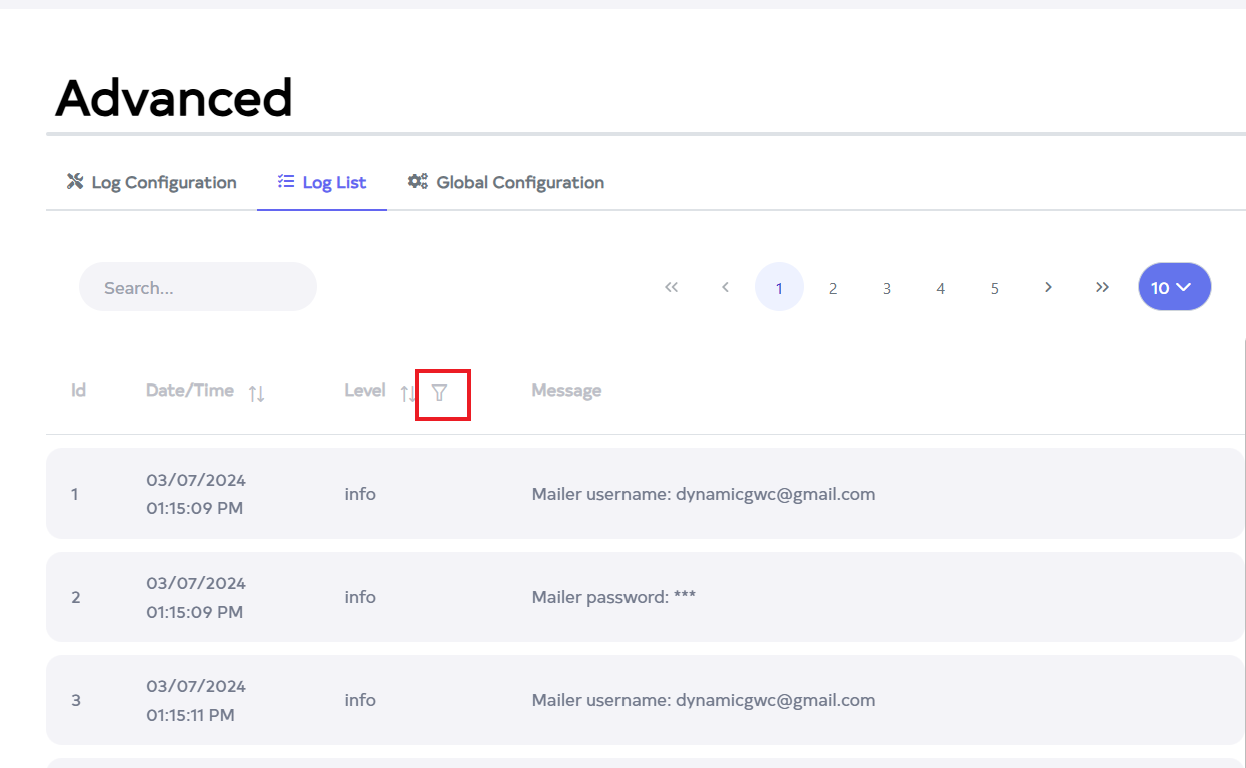1246x768 pixels.
Task: Go to previous page chevron
Action: point(725,287)
